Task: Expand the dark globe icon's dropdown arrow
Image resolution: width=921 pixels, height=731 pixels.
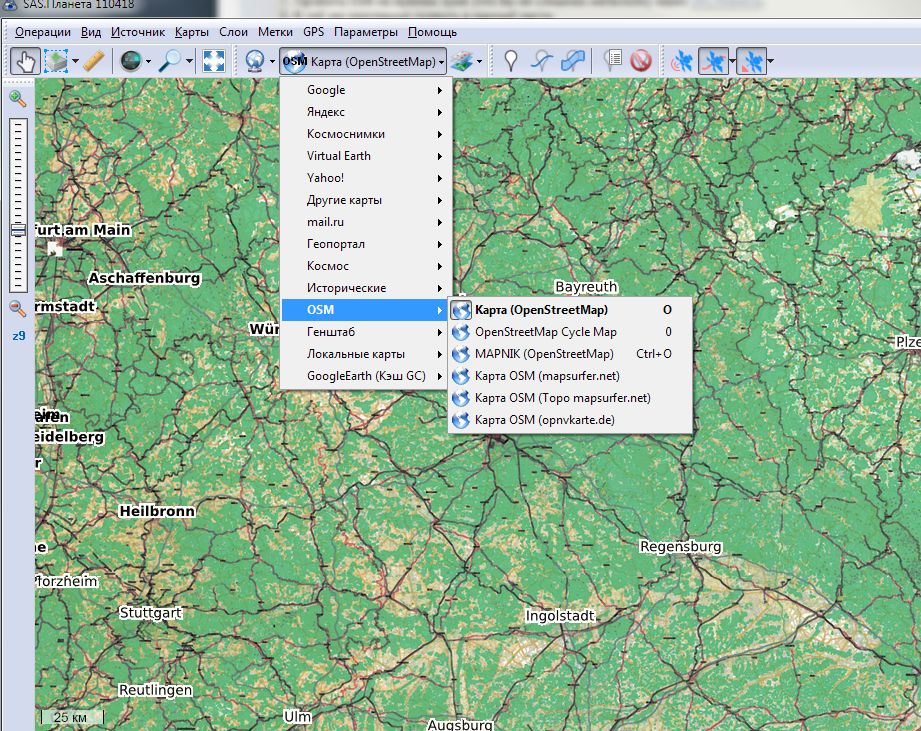Action: (148, 61)
